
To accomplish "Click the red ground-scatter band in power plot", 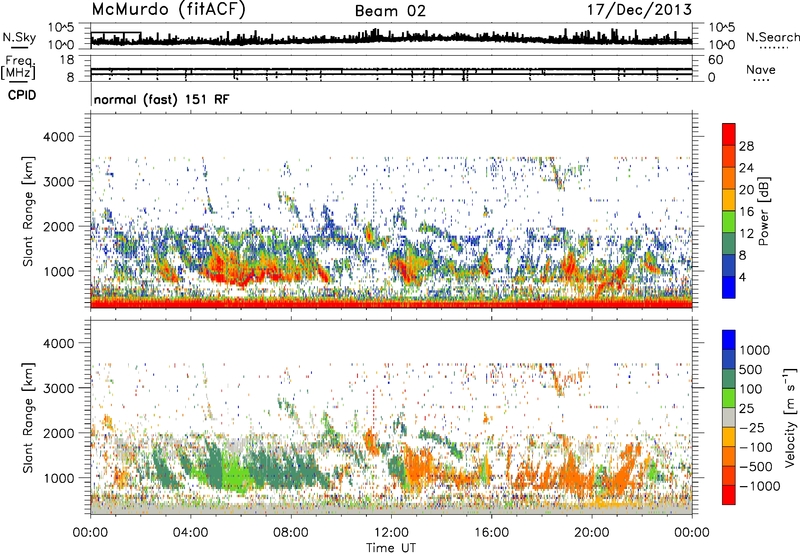I will (x=391, y=303).
